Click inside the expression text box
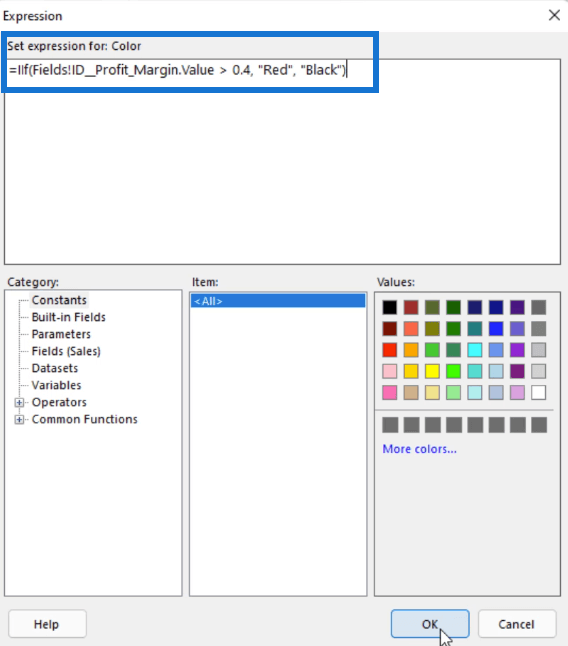Screen dimensions: 568x646 point(282,162)
